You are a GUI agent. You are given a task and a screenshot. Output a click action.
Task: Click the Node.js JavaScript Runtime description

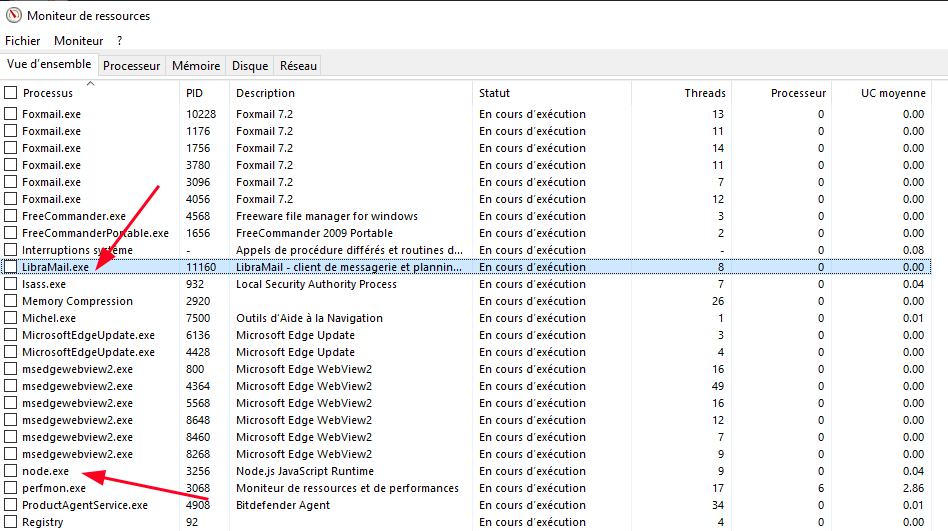305,471
